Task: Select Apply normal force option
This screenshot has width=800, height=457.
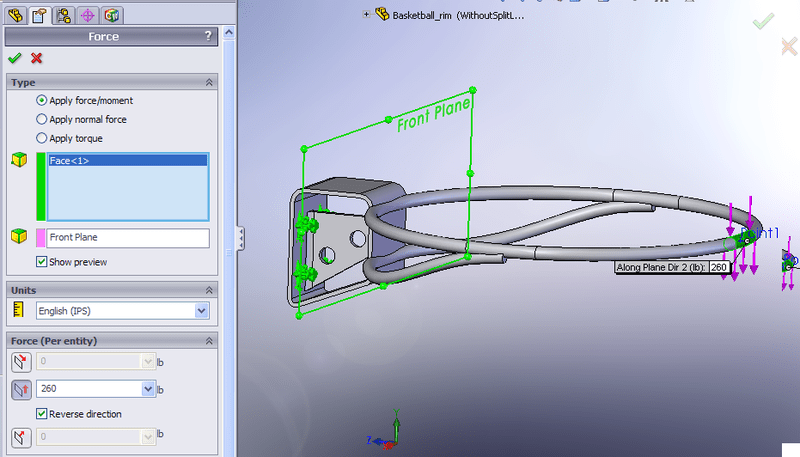Action: [42, 120]
